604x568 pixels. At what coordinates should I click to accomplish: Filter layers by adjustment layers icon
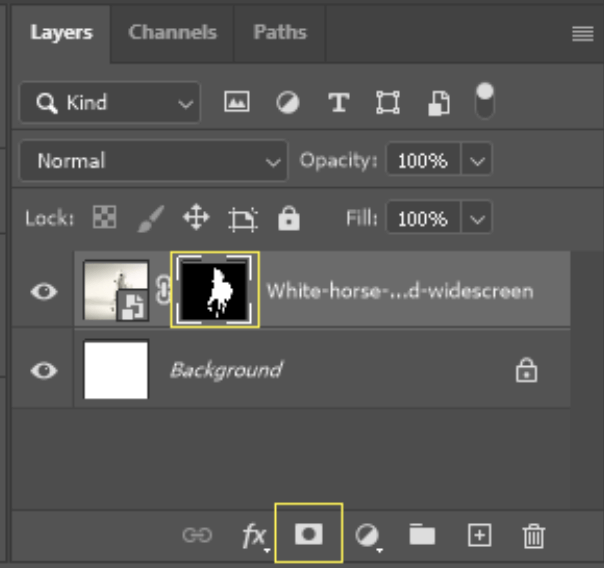coord(288,102)
